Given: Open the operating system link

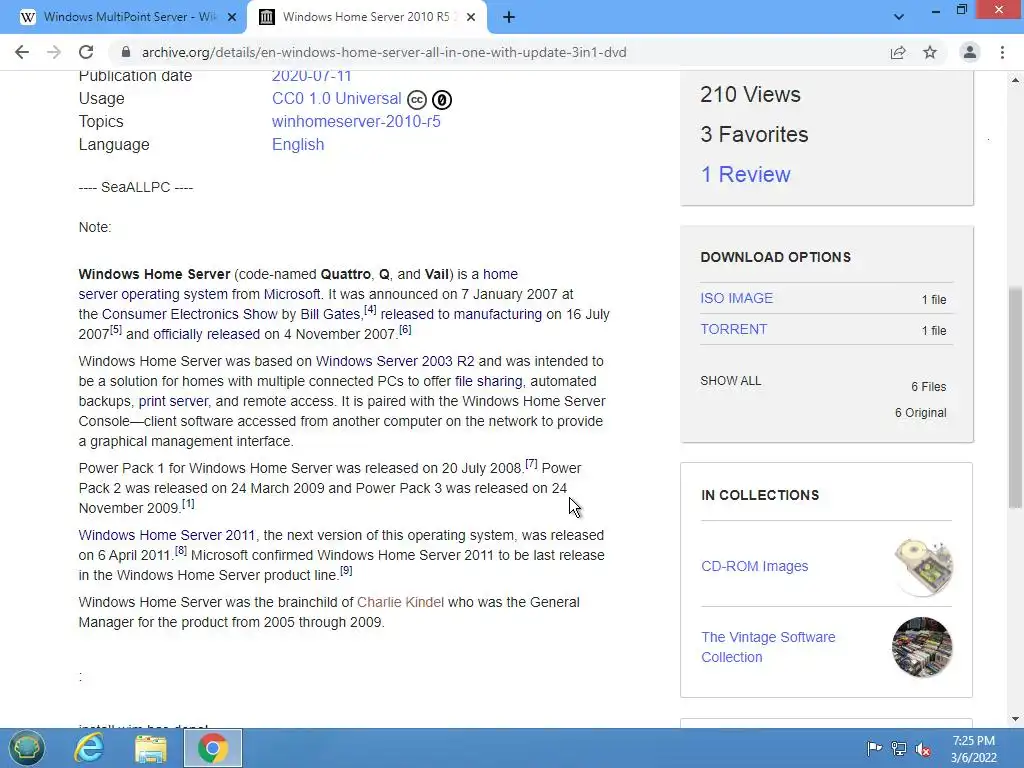Looking at the screenshot, I should point(174,294).
